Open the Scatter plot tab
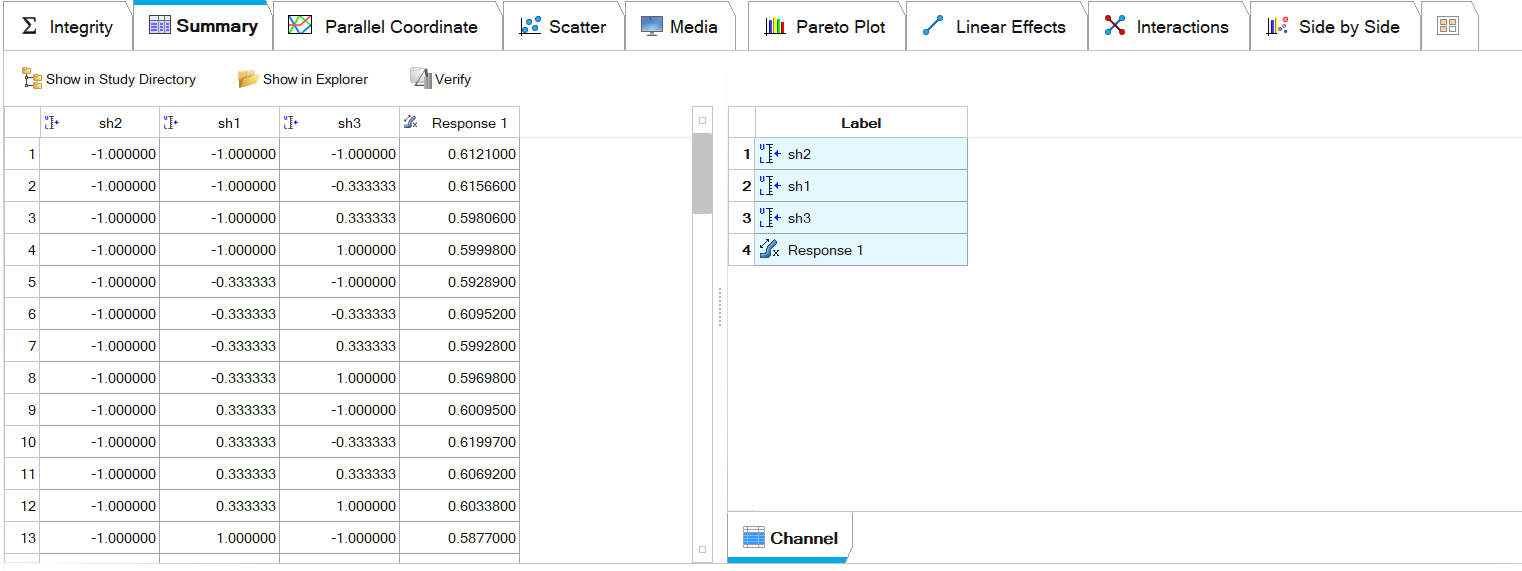The width and height of the screenshot is (1522, 571). (x=563, y=27)
